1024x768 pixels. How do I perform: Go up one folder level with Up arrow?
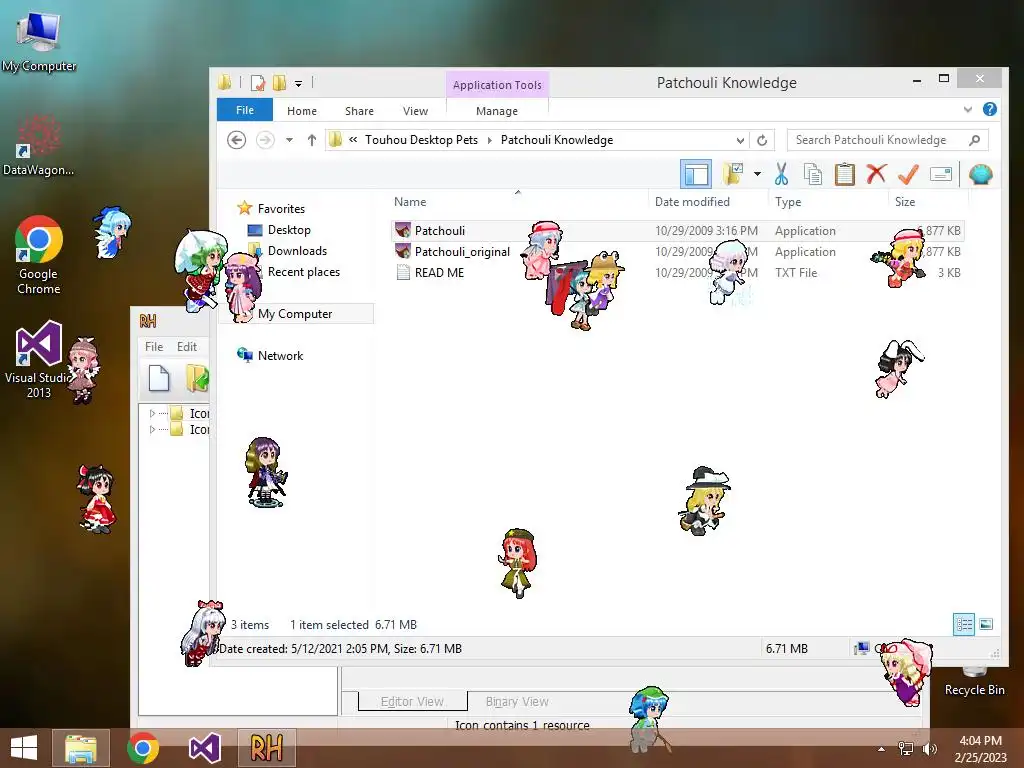pyautogui.click(x=312, y=140)
